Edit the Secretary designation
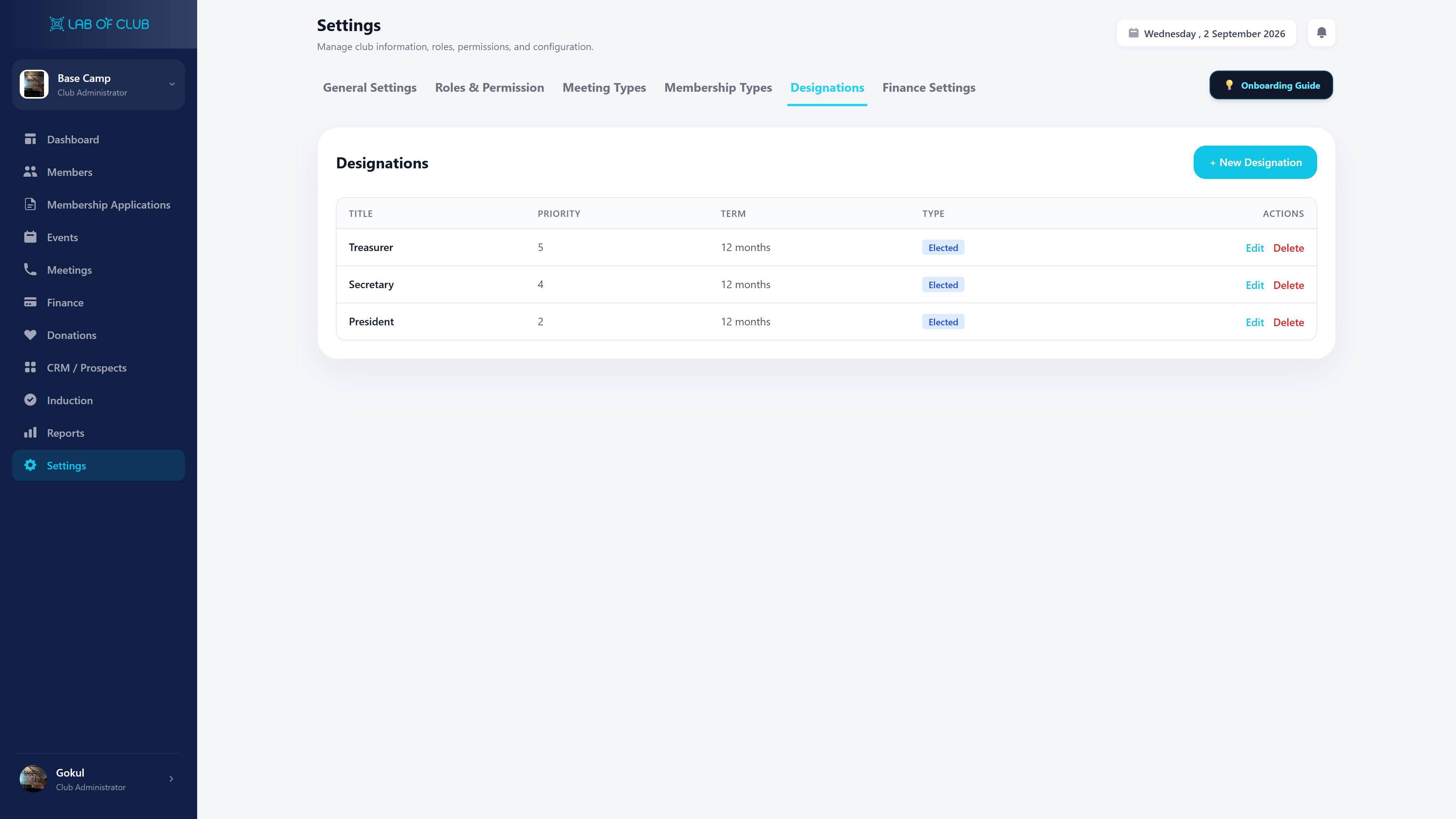The height and width of the screenshot is (819, 1456). 1254,286
